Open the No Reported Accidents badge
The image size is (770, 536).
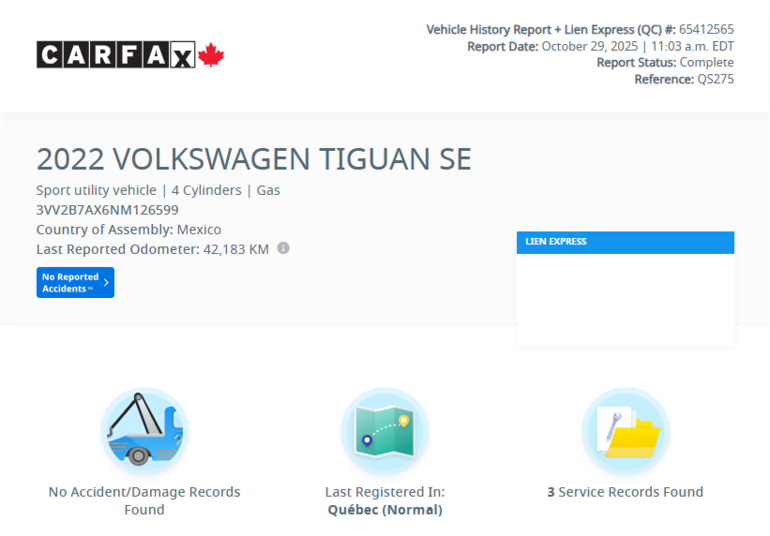(71, 283)
